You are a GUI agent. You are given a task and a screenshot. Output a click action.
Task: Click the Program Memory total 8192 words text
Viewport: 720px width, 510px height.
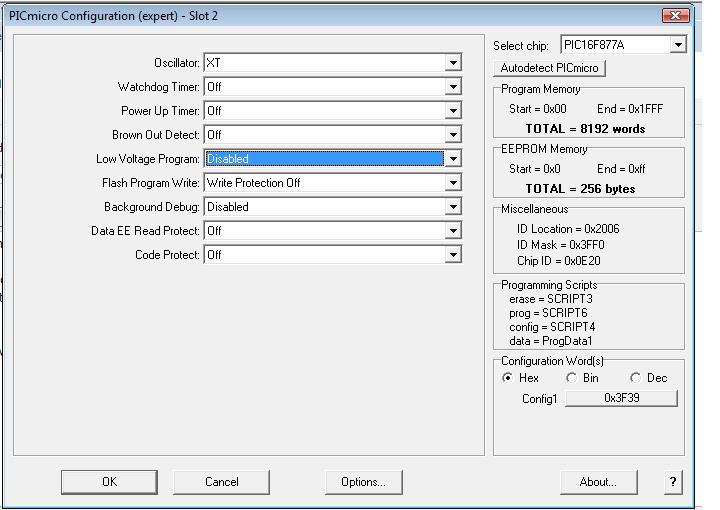coord(585,129)
